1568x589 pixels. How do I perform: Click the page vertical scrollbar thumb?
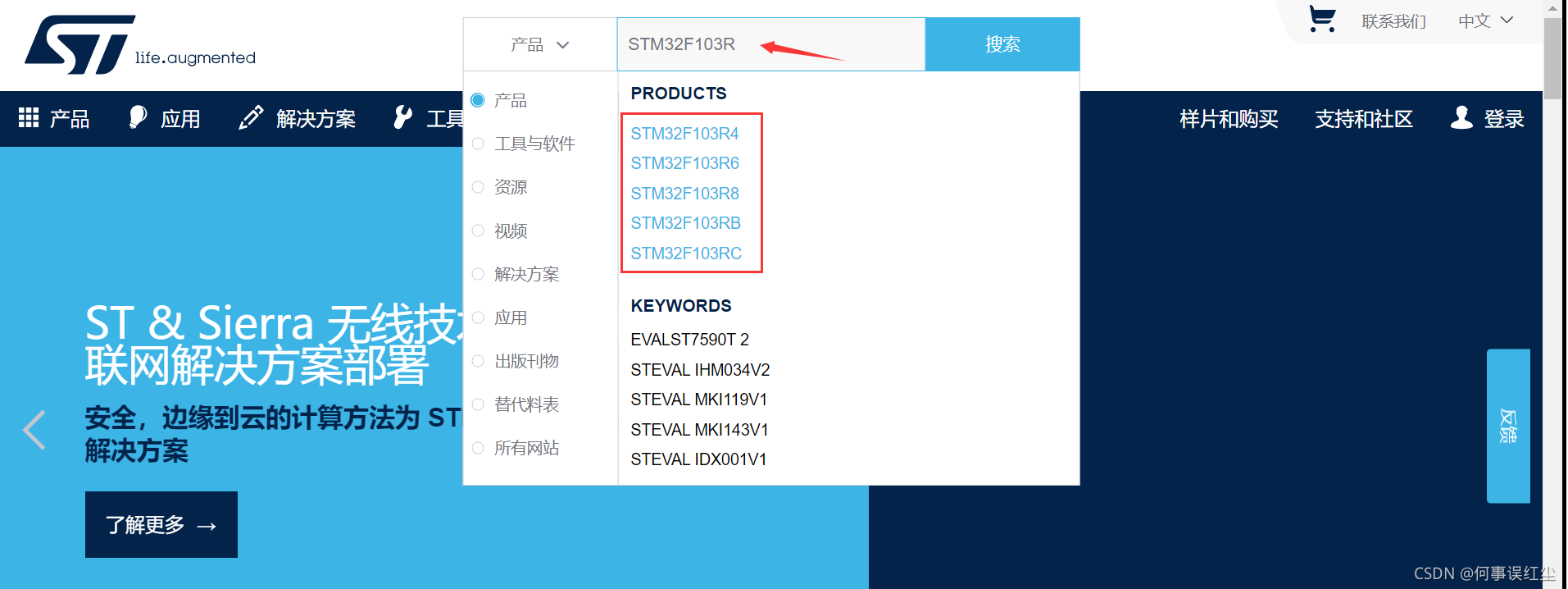[1552, 57]
